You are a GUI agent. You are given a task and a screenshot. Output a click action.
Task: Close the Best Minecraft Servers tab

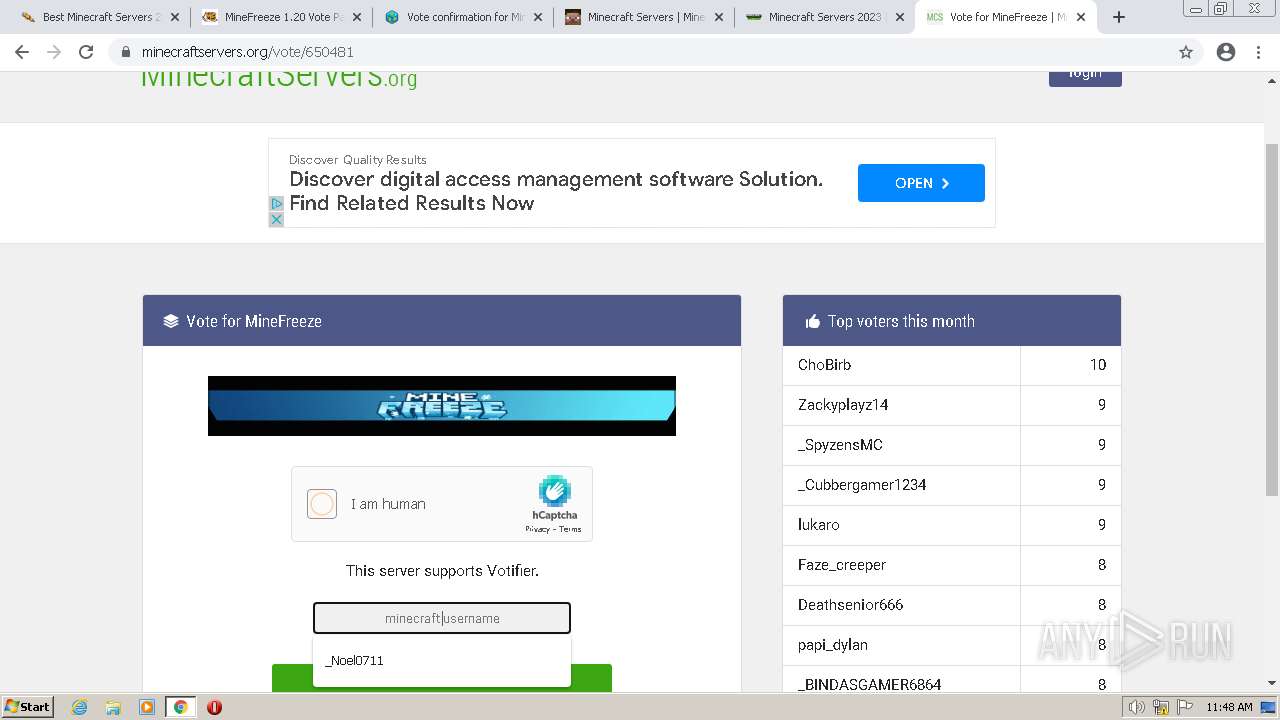click(175, 17)
